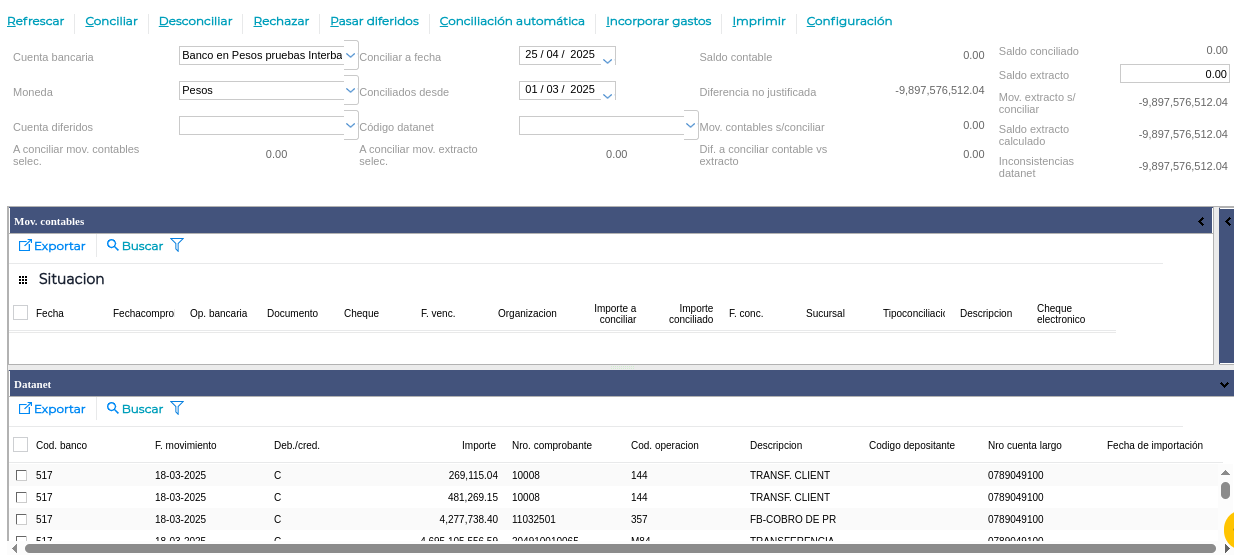Collapse the Mov. contables panel arrow
This screenshot has height=555, width=1234.
coord(1201,221)
